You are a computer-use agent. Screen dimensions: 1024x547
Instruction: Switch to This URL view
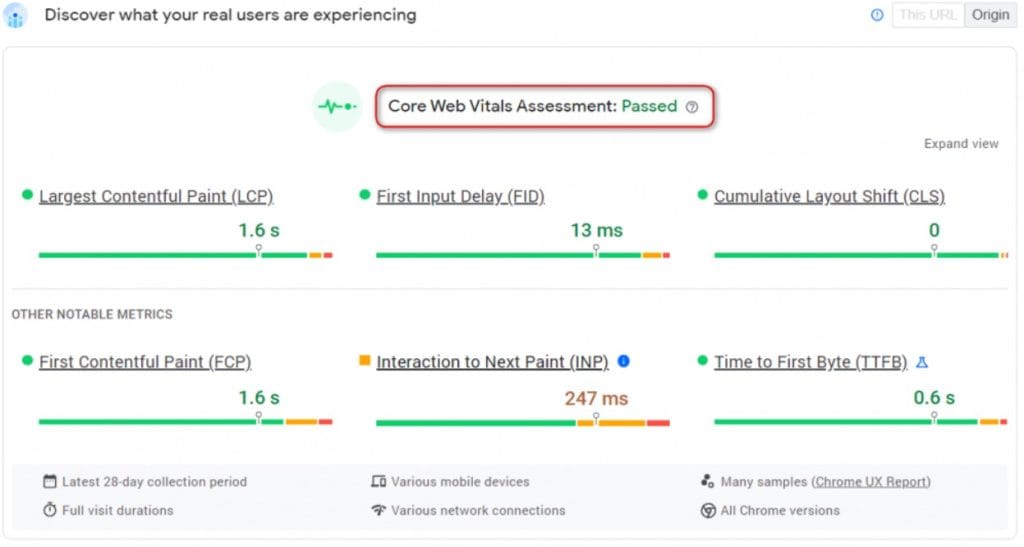927,15
